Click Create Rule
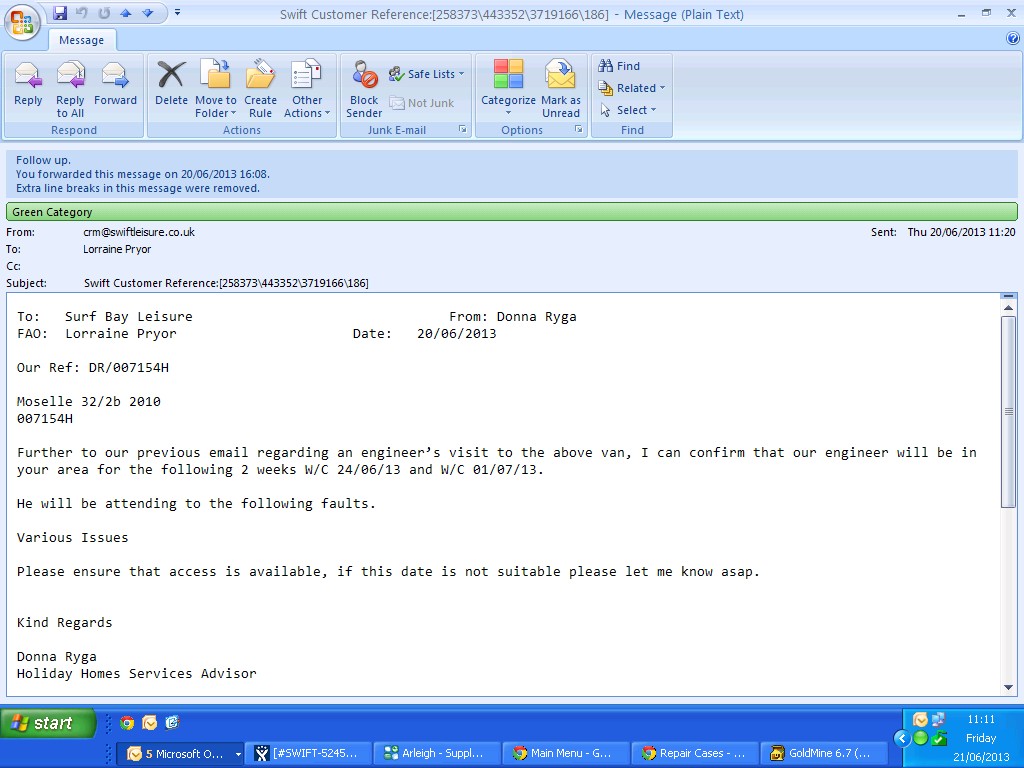 [261, 89]
